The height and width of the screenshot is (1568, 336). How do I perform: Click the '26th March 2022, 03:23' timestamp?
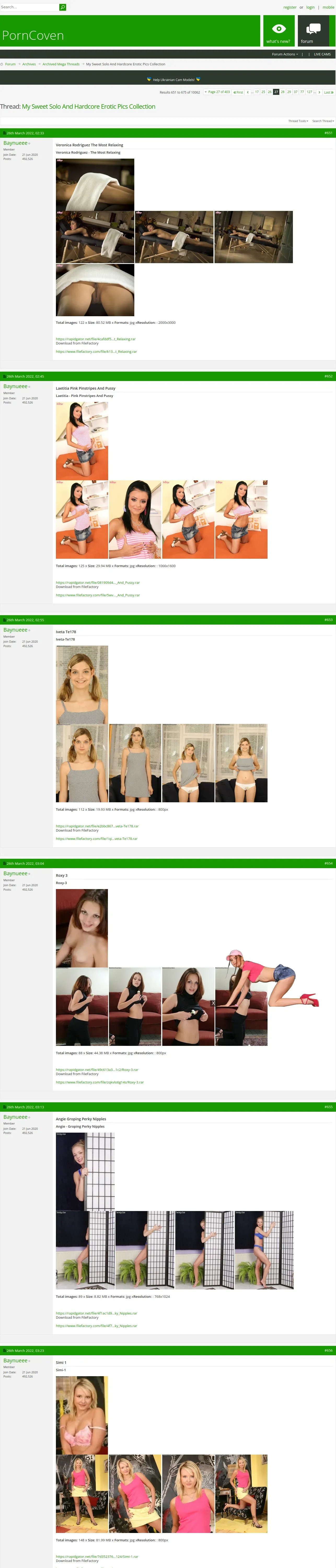pyautogui.click(x=25, y=1350)
